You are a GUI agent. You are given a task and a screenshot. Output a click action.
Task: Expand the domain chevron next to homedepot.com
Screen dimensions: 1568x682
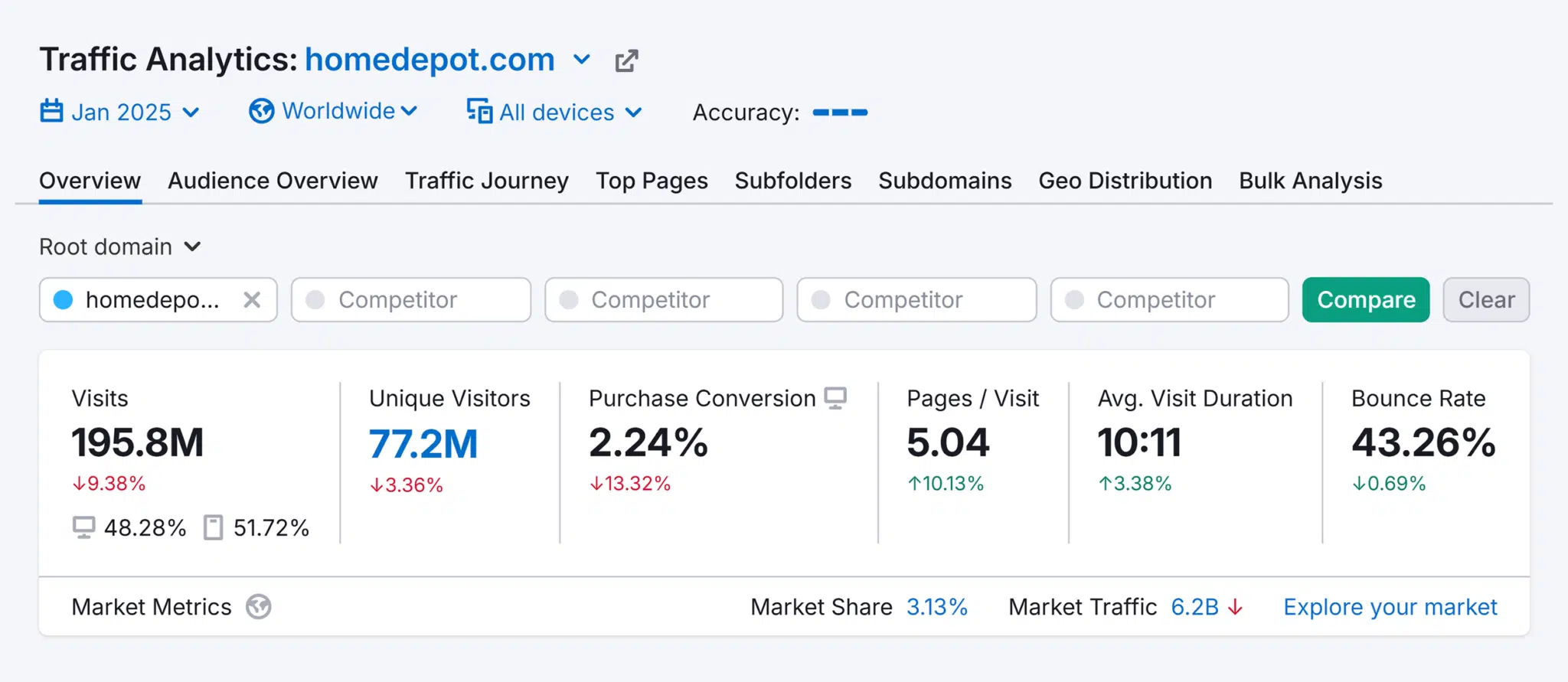coord(582,59)
